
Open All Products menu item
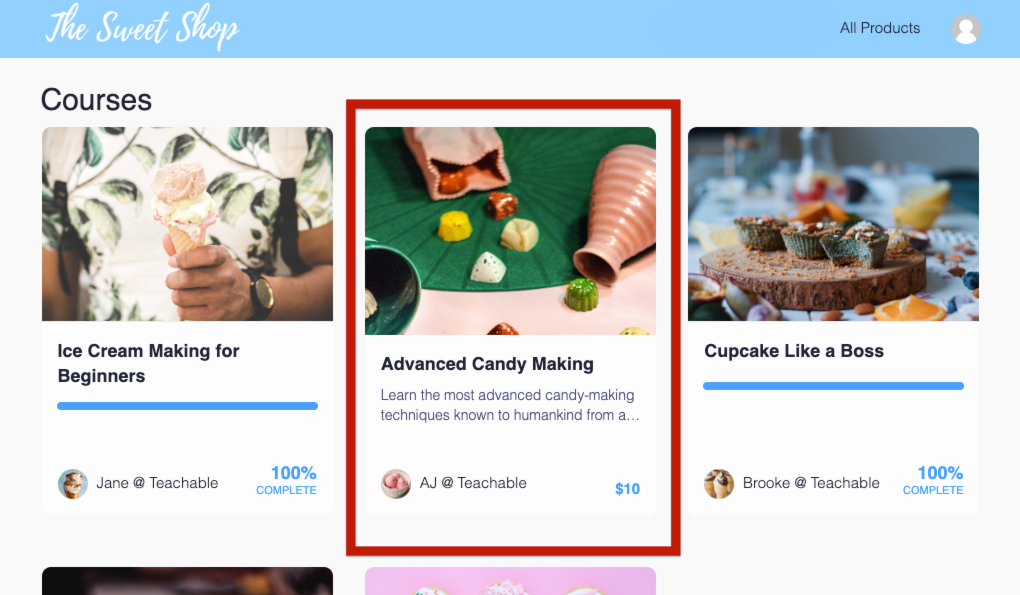[879, 28]
